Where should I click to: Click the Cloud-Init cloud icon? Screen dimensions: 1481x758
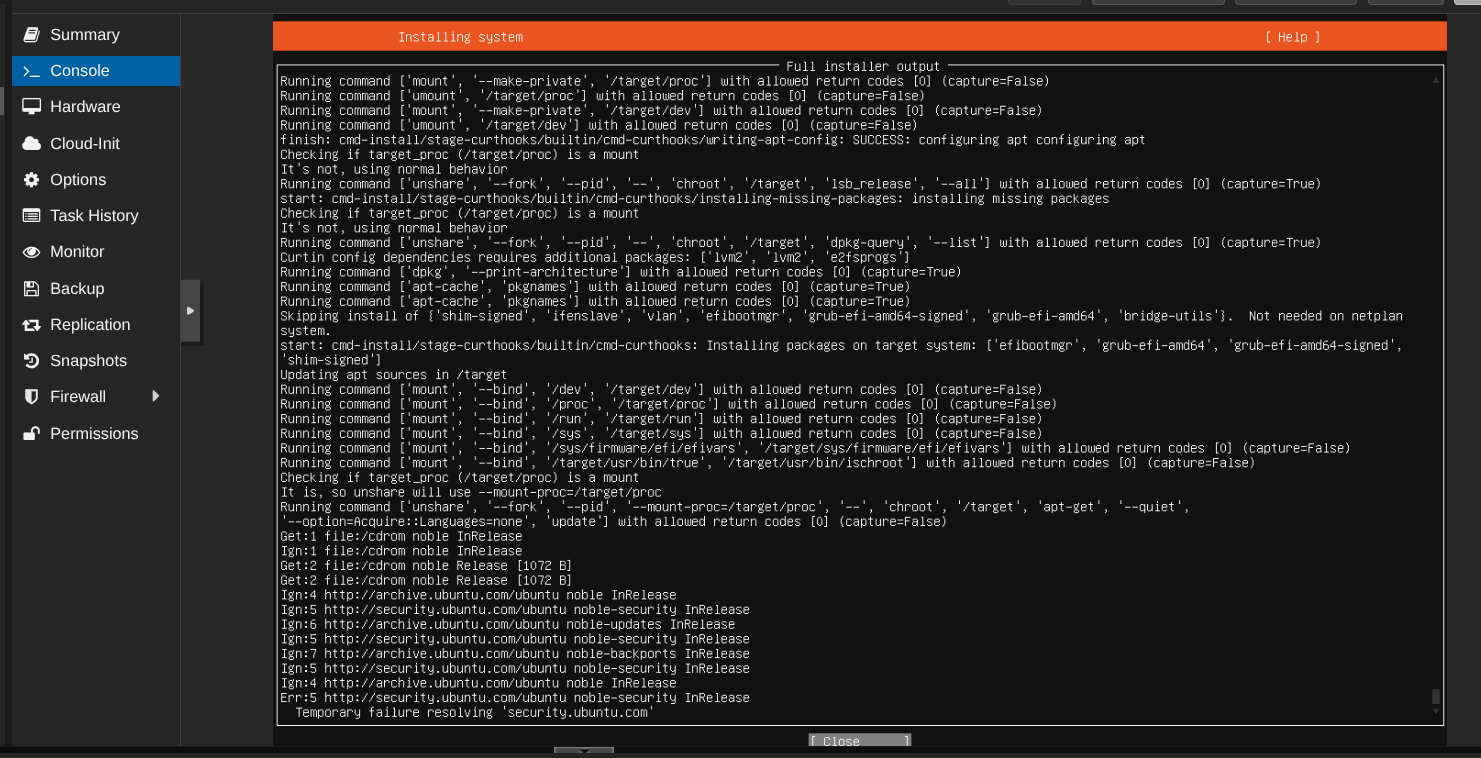coord(31,143)
